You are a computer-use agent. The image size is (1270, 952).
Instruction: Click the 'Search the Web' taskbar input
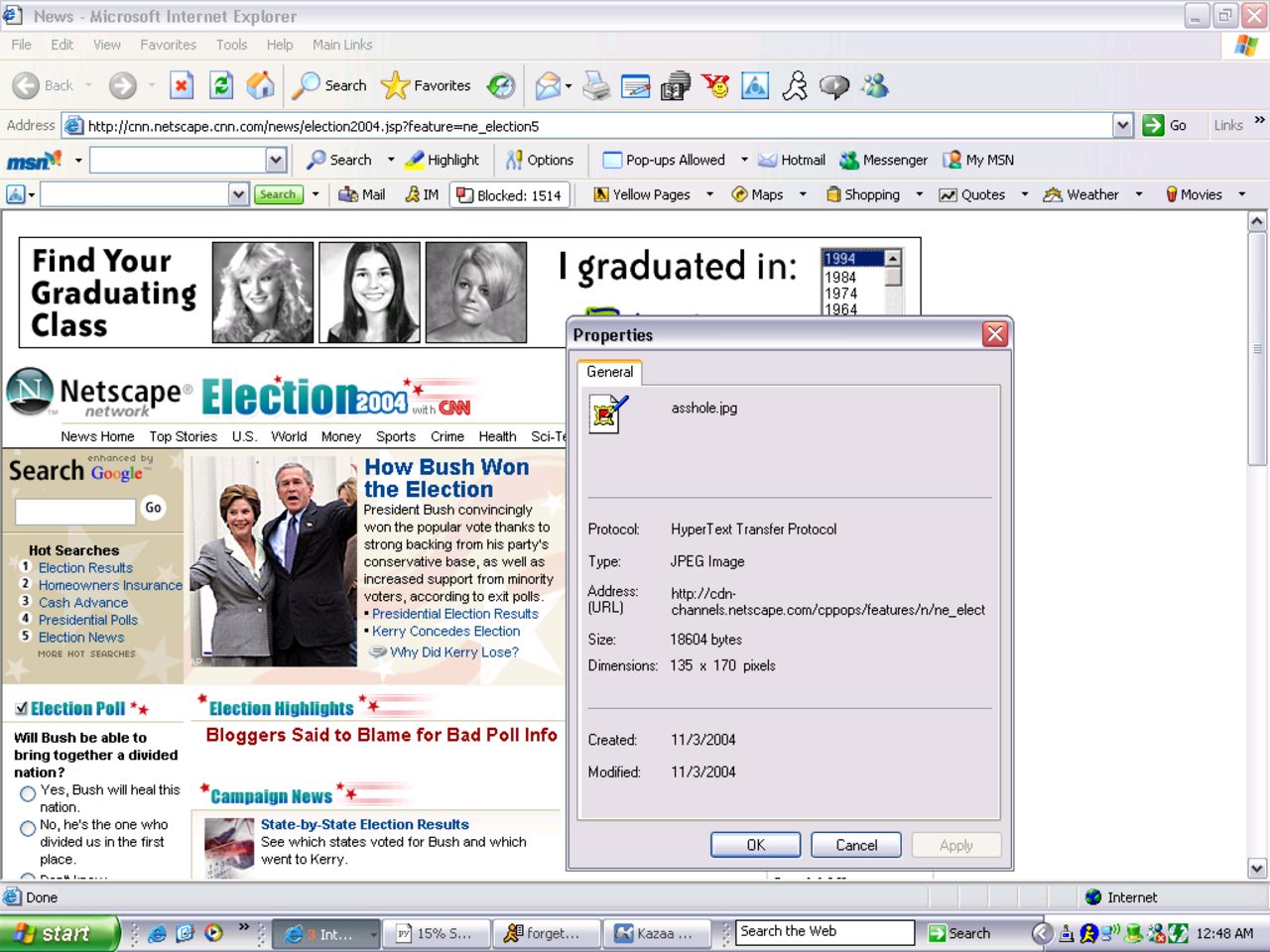(825, 932)
